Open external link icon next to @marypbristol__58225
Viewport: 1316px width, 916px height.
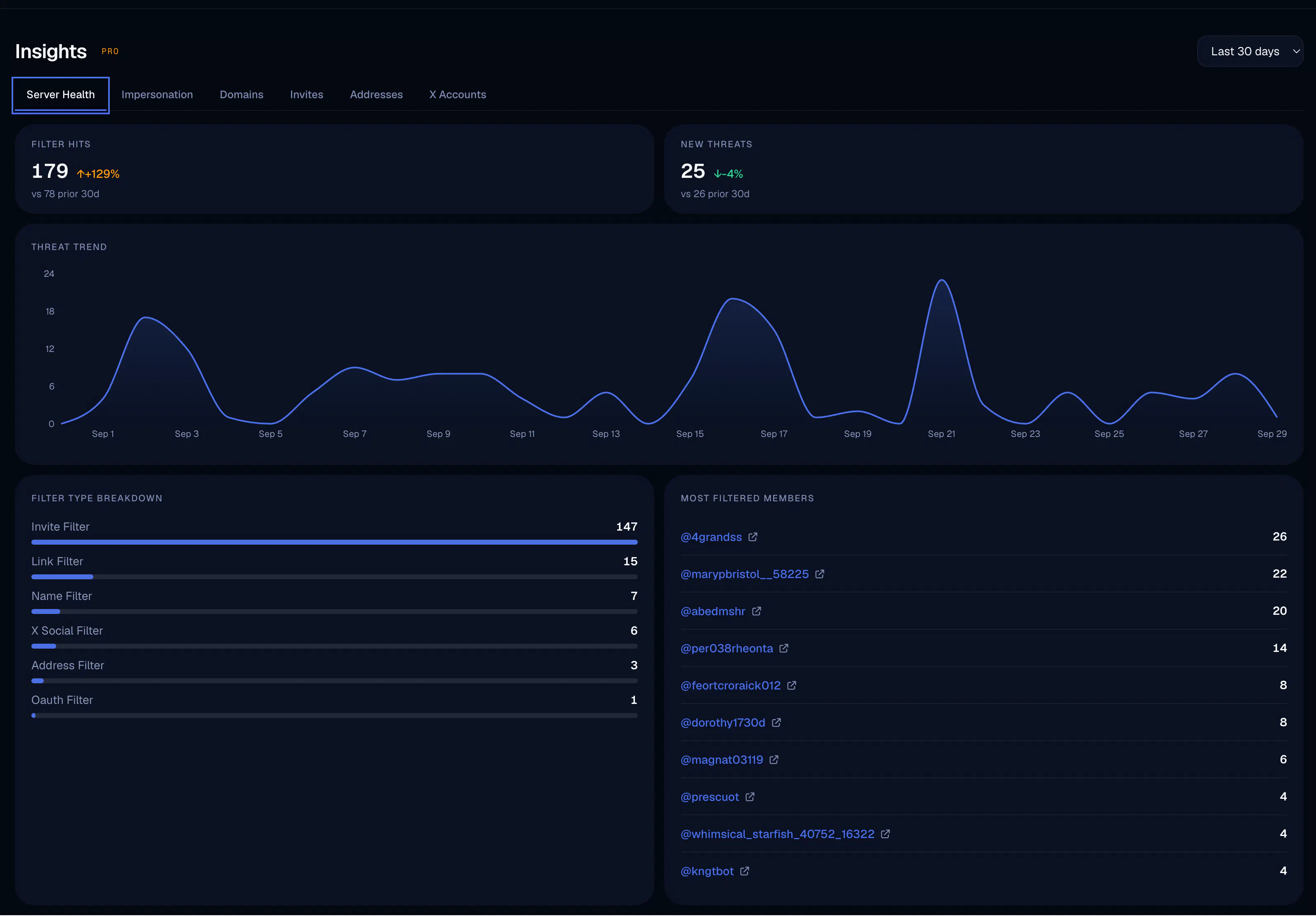pyautogui.click(x=820, y=574)
